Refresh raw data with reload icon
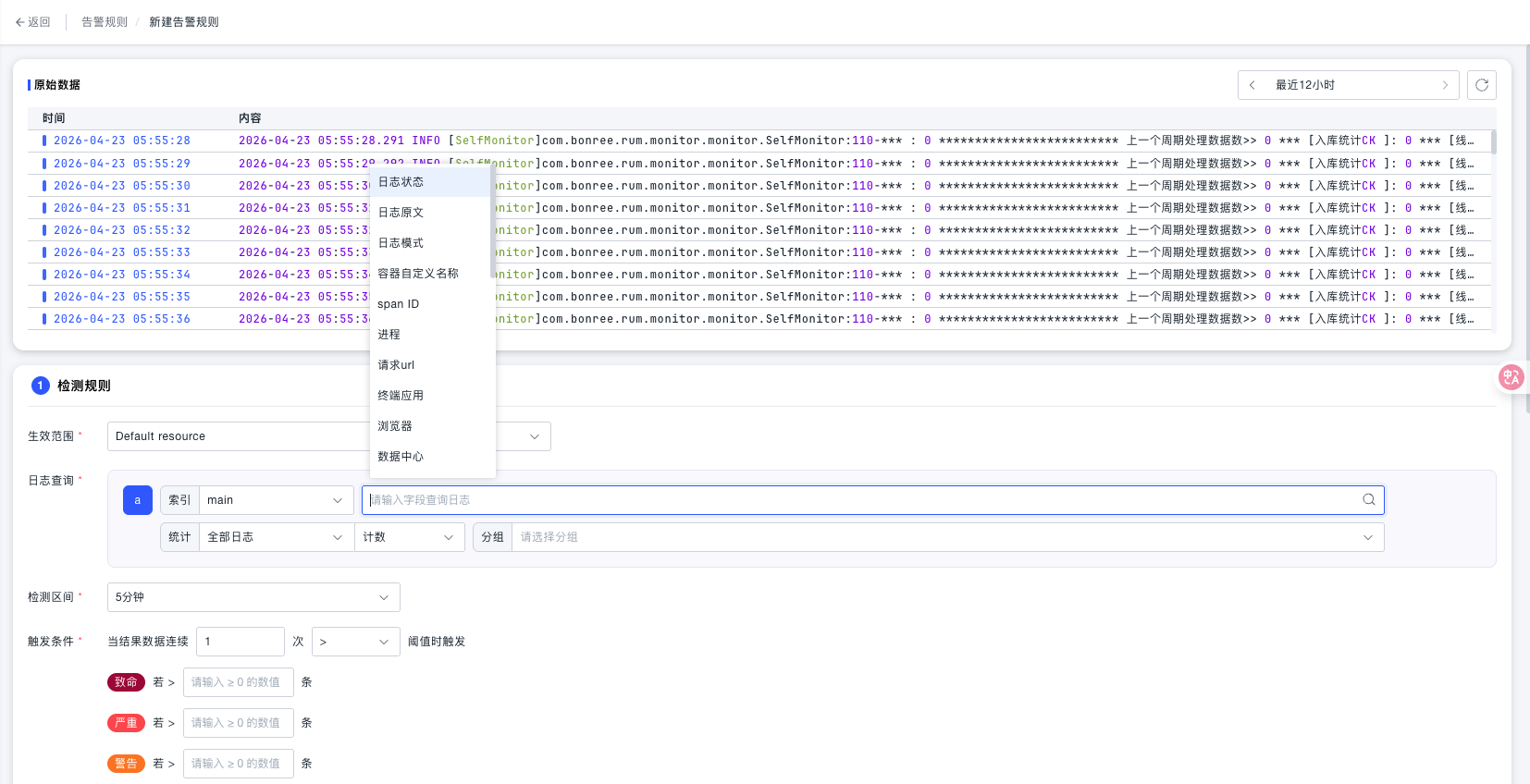 1482,85
